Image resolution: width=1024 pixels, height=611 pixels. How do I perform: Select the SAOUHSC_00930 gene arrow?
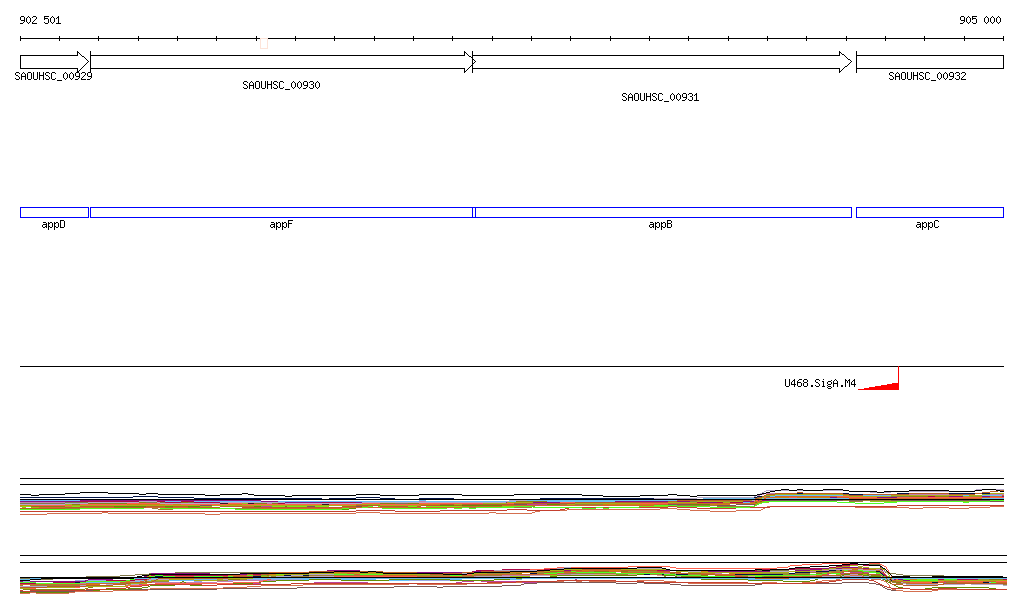pyautogui.click(x=281, y=62)
